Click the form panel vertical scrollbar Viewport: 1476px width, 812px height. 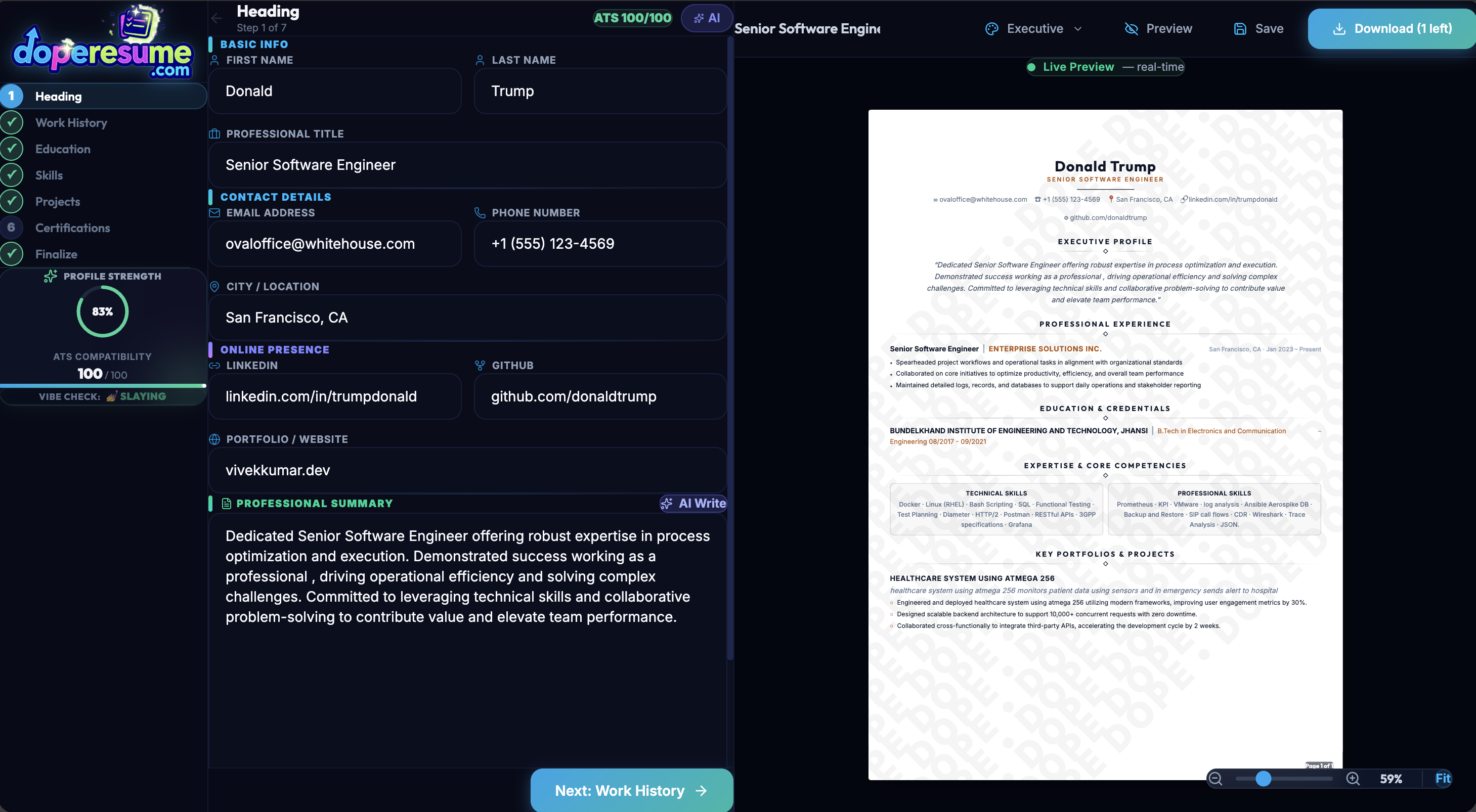coord(730,349)
